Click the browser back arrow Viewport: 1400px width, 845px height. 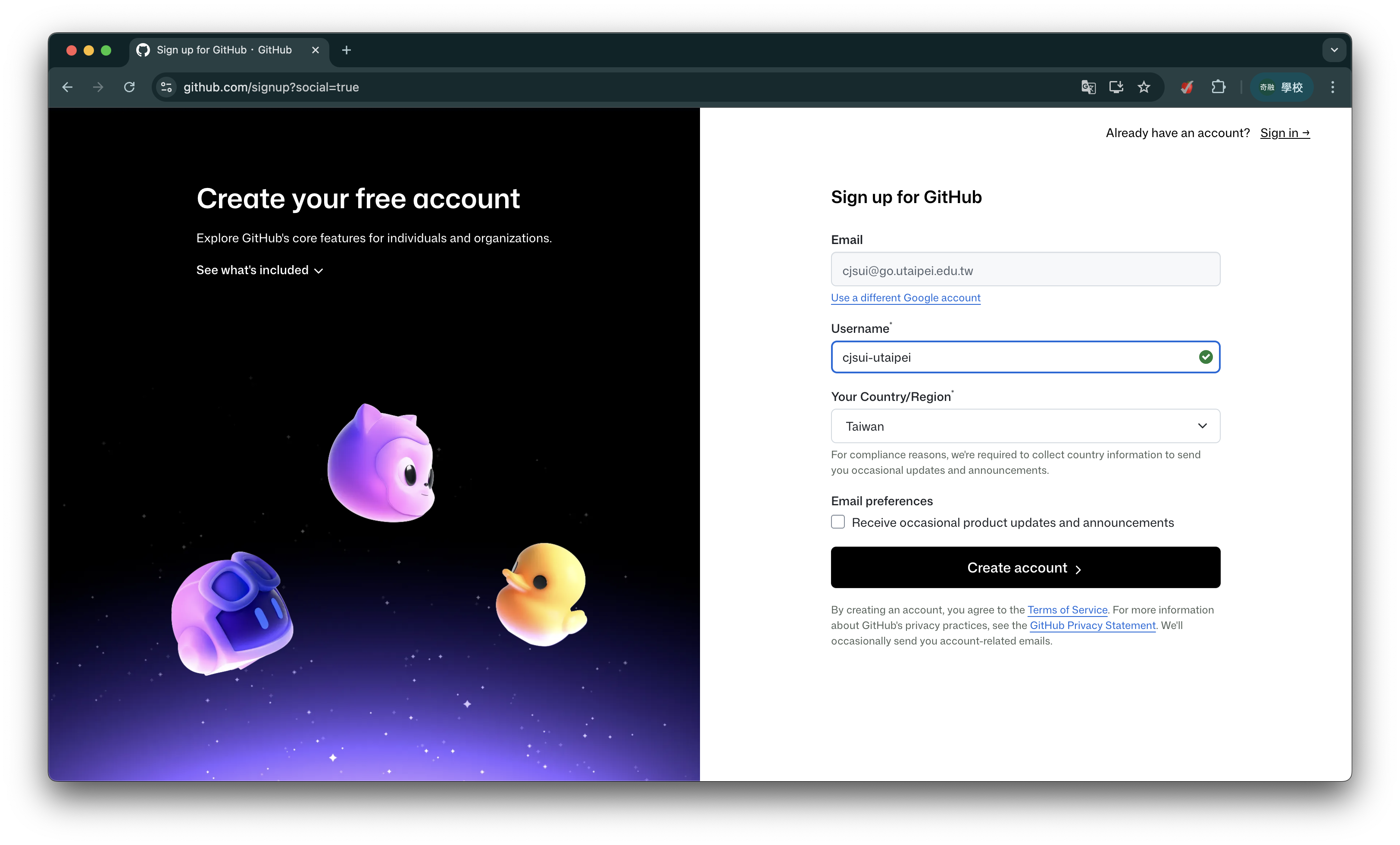[x=68, y=87]
